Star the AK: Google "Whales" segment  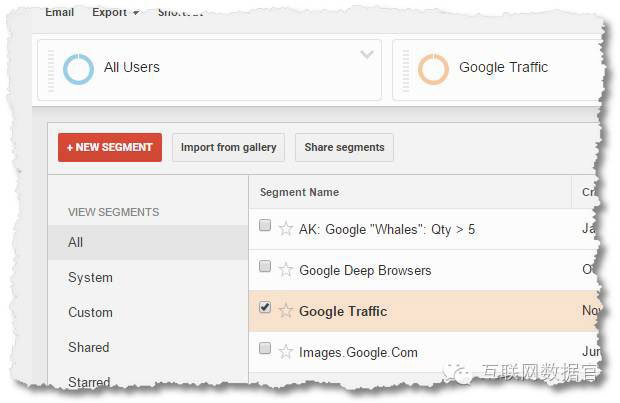coord(286,229)
